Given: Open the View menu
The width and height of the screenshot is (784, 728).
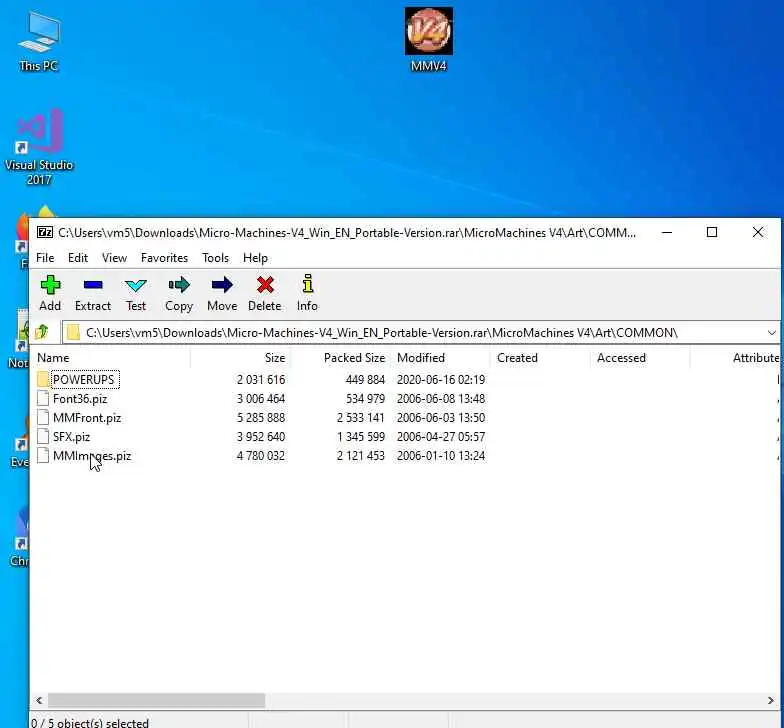Looking at the screenshot, I should (x=114, y=258).
